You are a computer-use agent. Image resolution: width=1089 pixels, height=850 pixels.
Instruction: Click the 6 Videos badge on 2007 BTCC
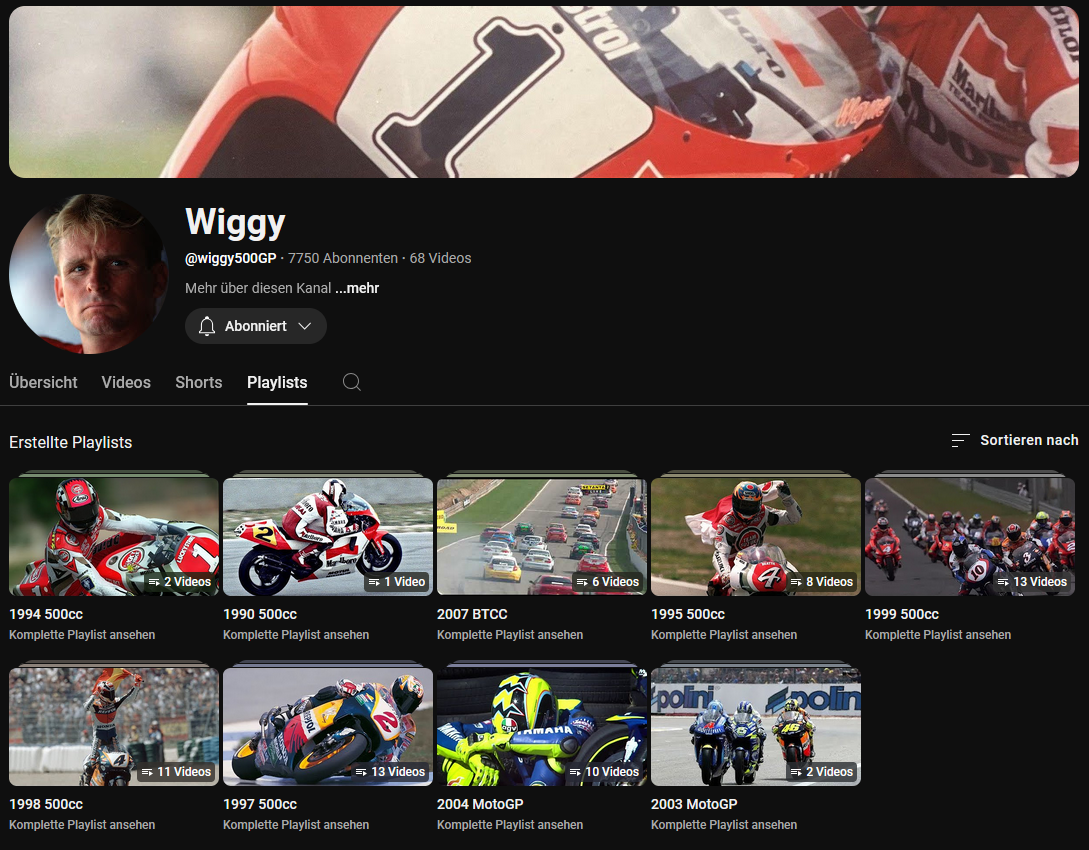point(607,582)
